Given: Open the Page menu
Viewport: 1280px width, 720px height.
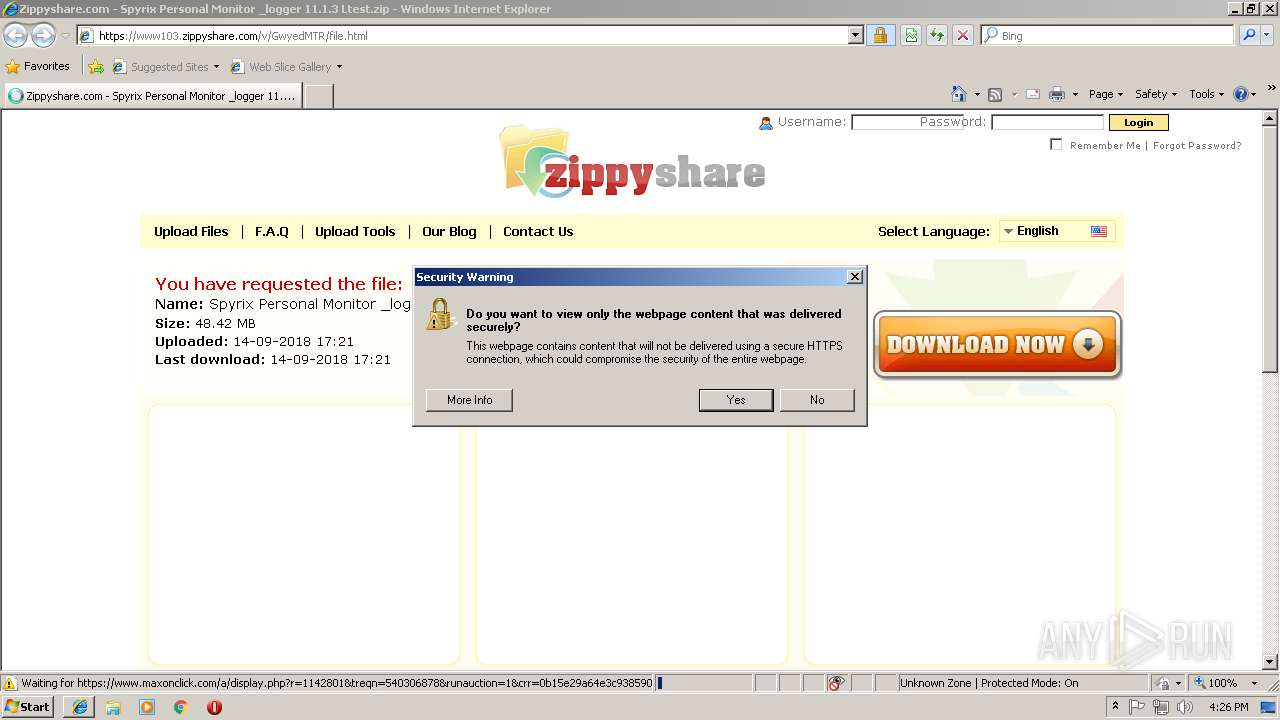Looking at the screenshot, I should pyautogui.click(x=1105, y=94).
